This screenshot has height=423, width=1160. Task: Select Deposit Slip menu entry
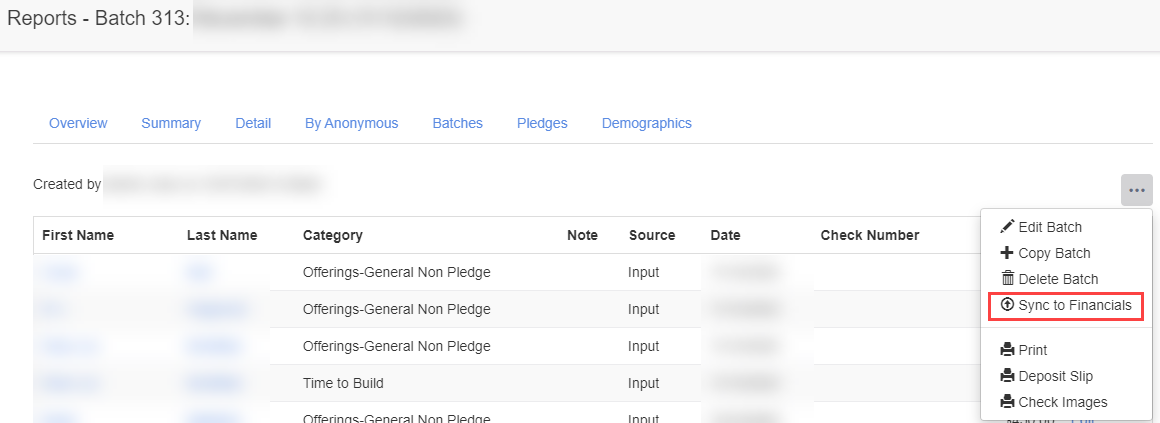coord(1055,376)
